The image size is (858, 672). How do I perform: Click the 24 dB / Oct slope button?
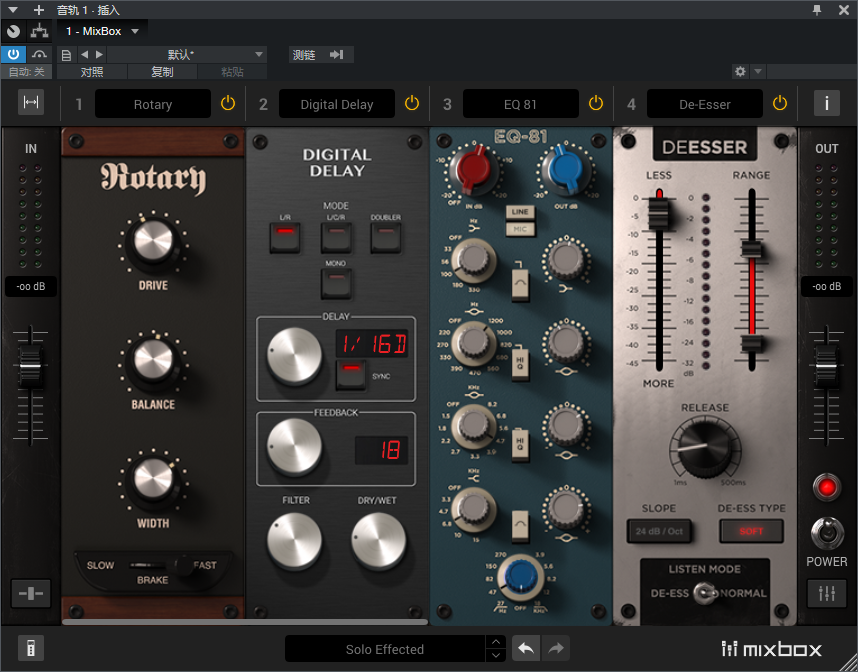[659, 531]
